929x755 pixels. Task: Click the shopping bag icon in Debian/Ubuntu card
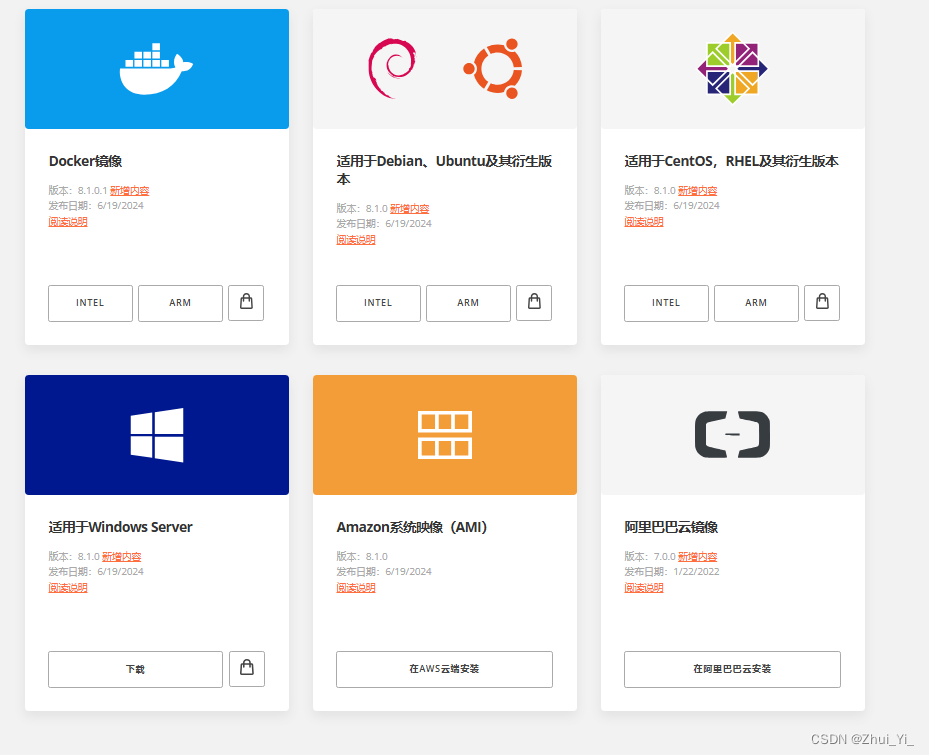tap(534, 303)
